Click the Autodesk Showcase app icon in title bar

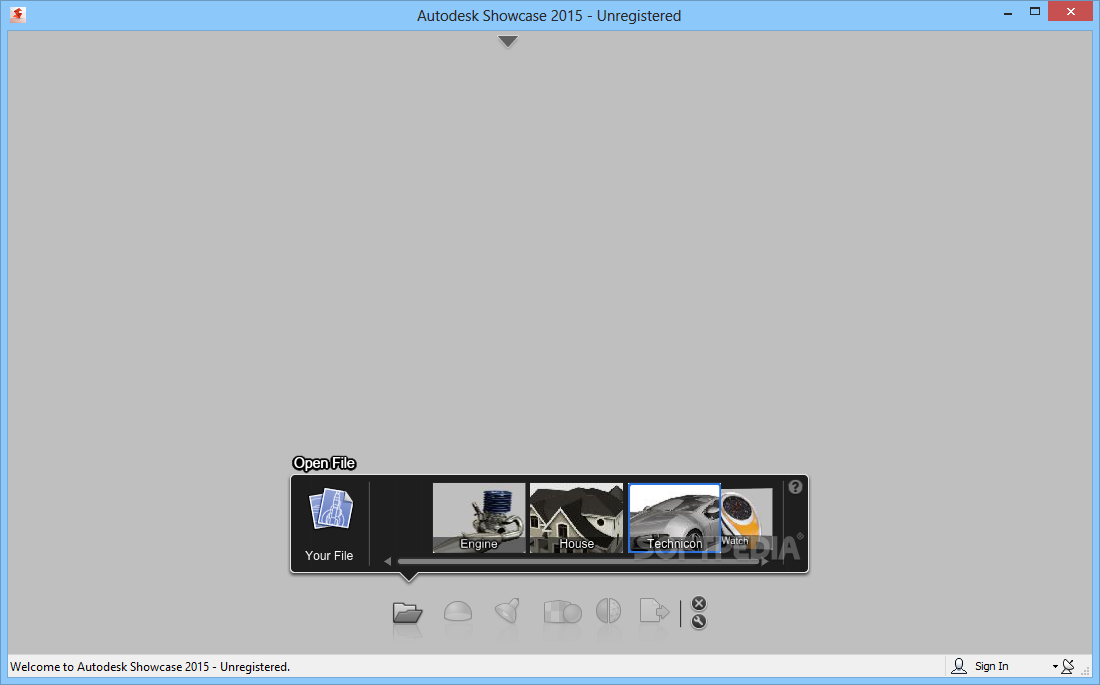pyautogui.click(x=18, y=15)
